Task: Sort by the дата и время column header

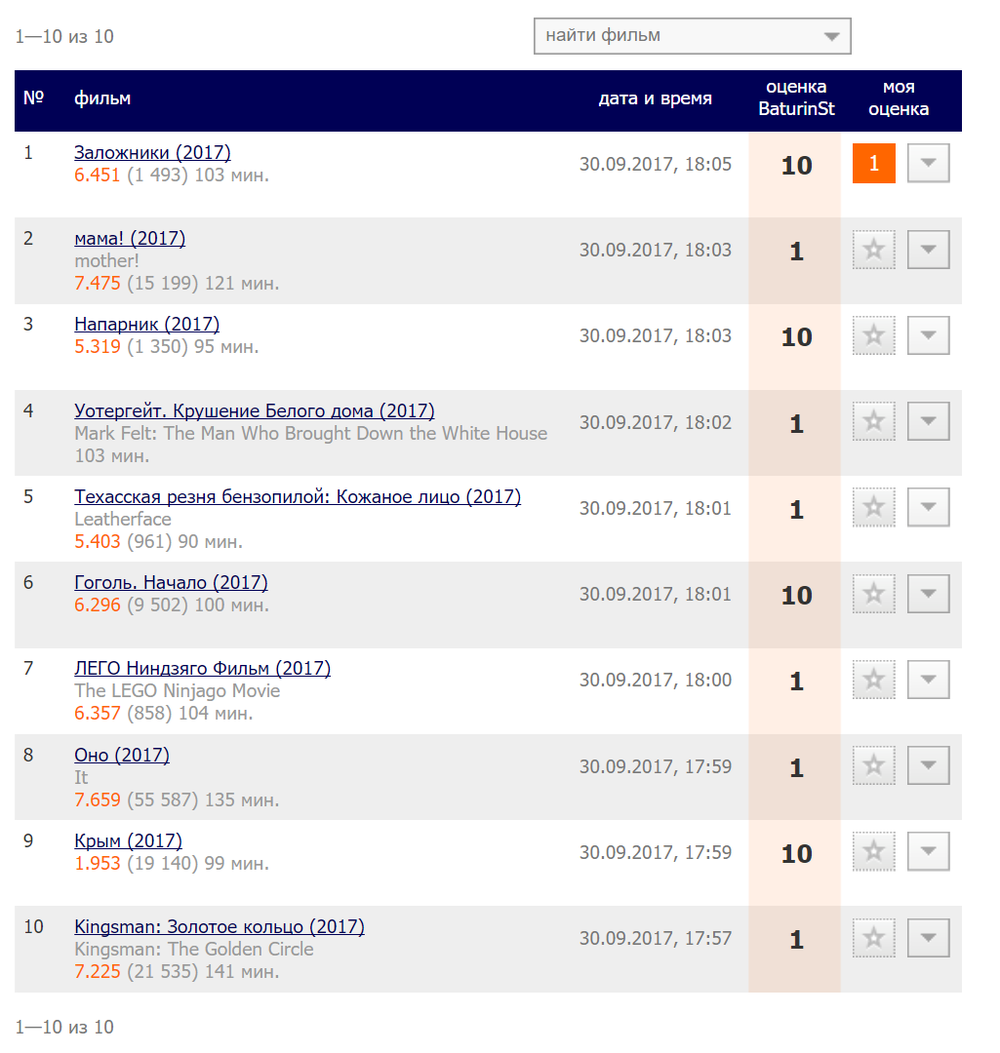Action: pyautogui.click(x=655, y=99)
